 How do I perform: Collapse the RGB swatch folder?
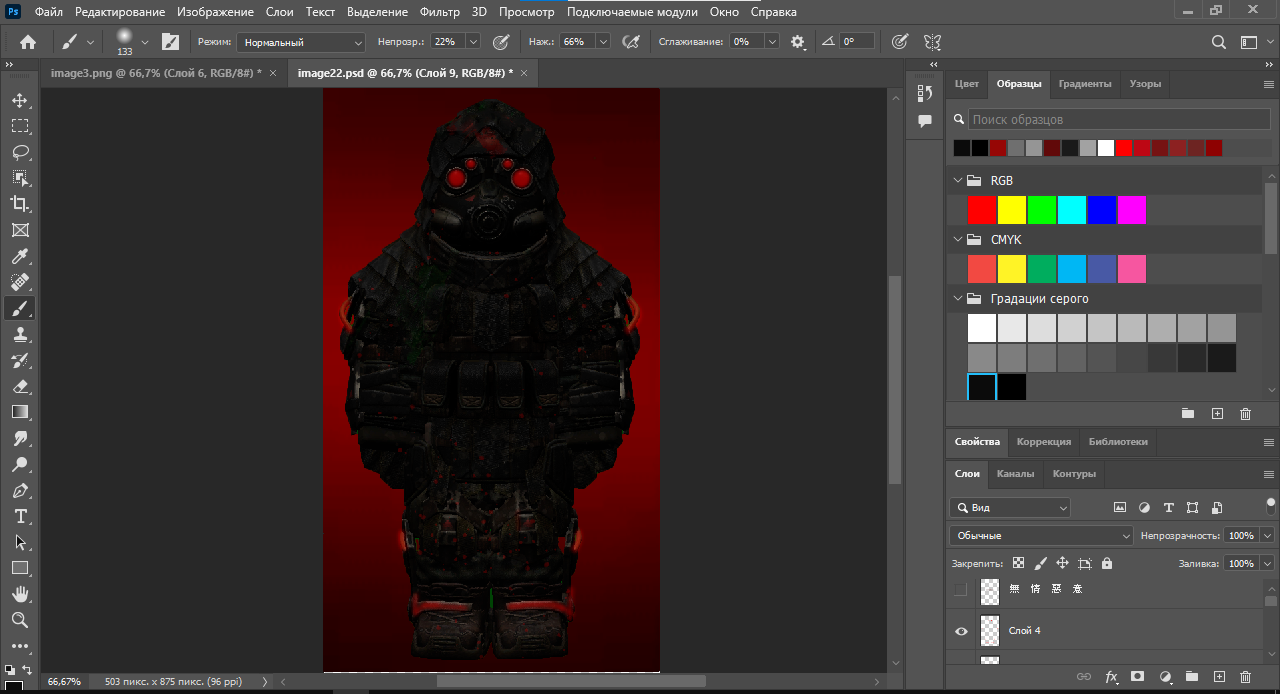(958, 181)
